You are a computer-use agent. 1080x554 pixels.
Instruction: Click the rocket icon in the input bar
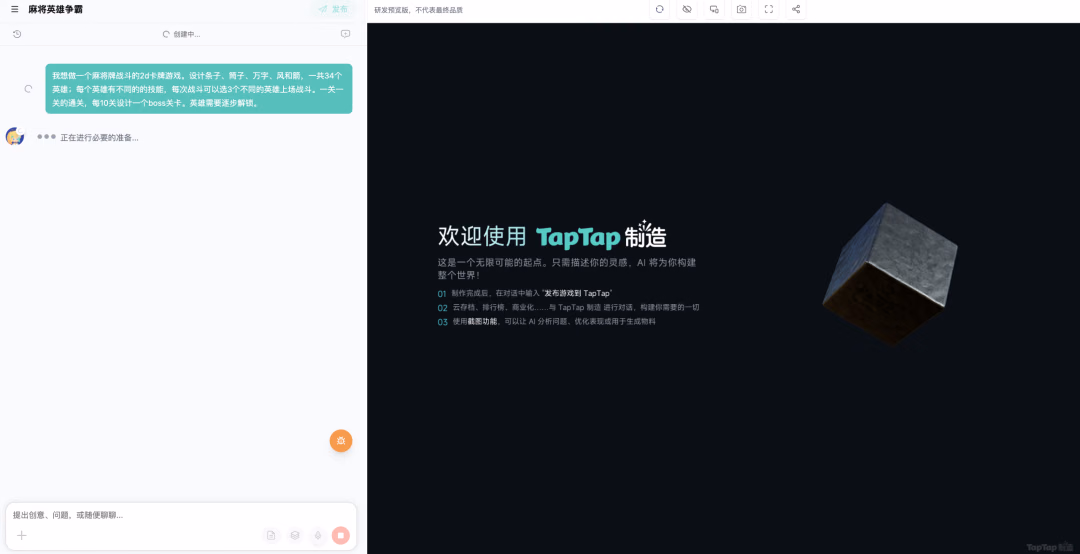coord(318,535)
